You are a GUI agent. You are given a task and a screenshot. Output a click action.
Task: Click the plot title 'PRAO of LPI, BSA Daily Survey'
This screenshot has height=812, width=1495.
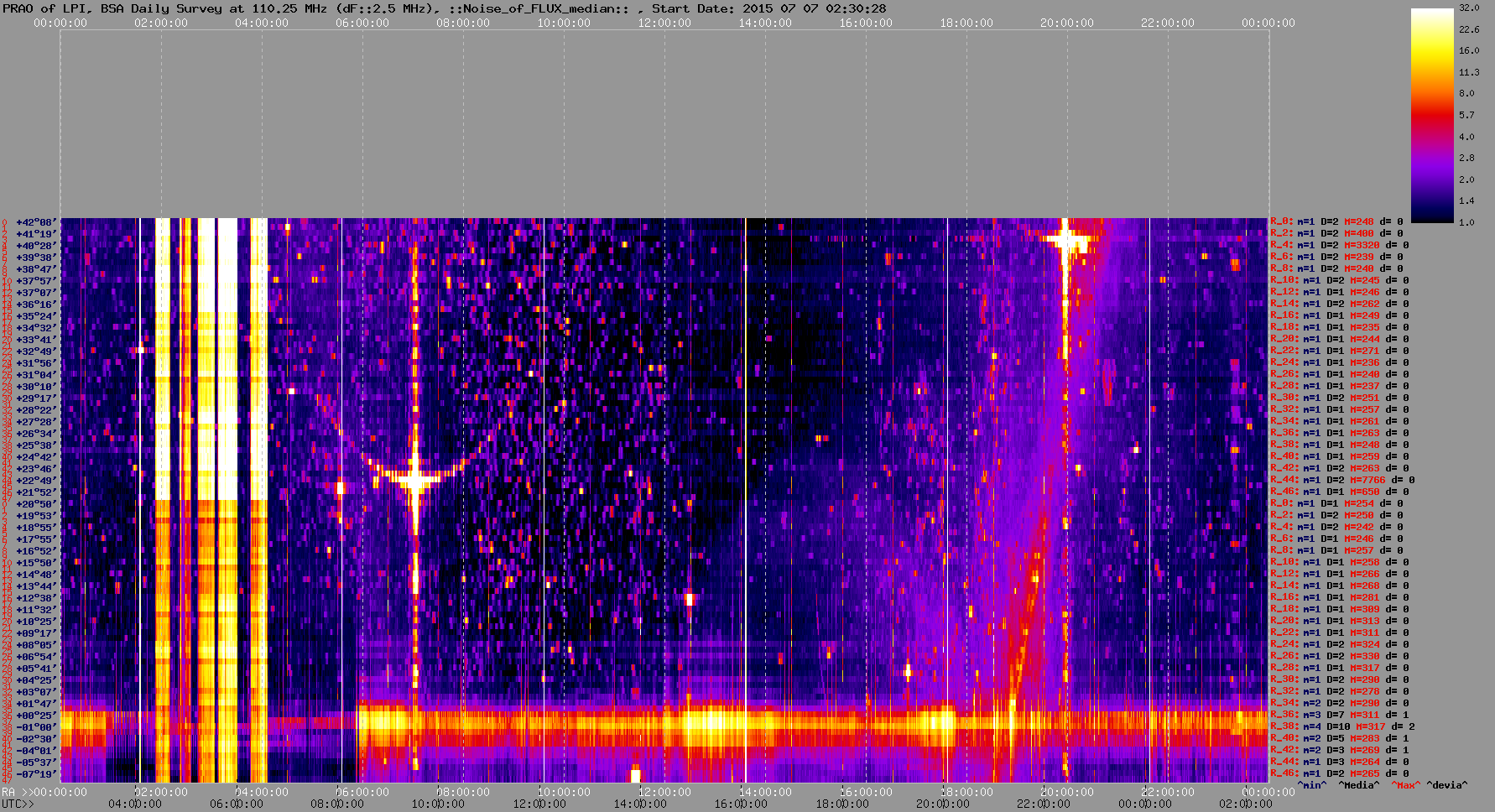(113, 8)
